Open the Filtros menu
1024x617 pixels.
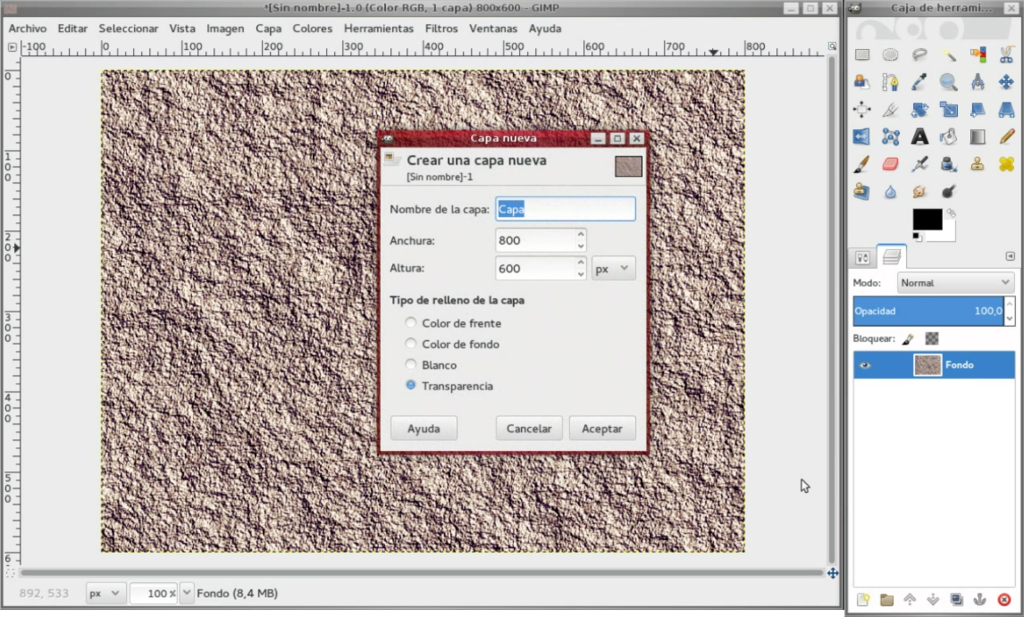point(440,28)
